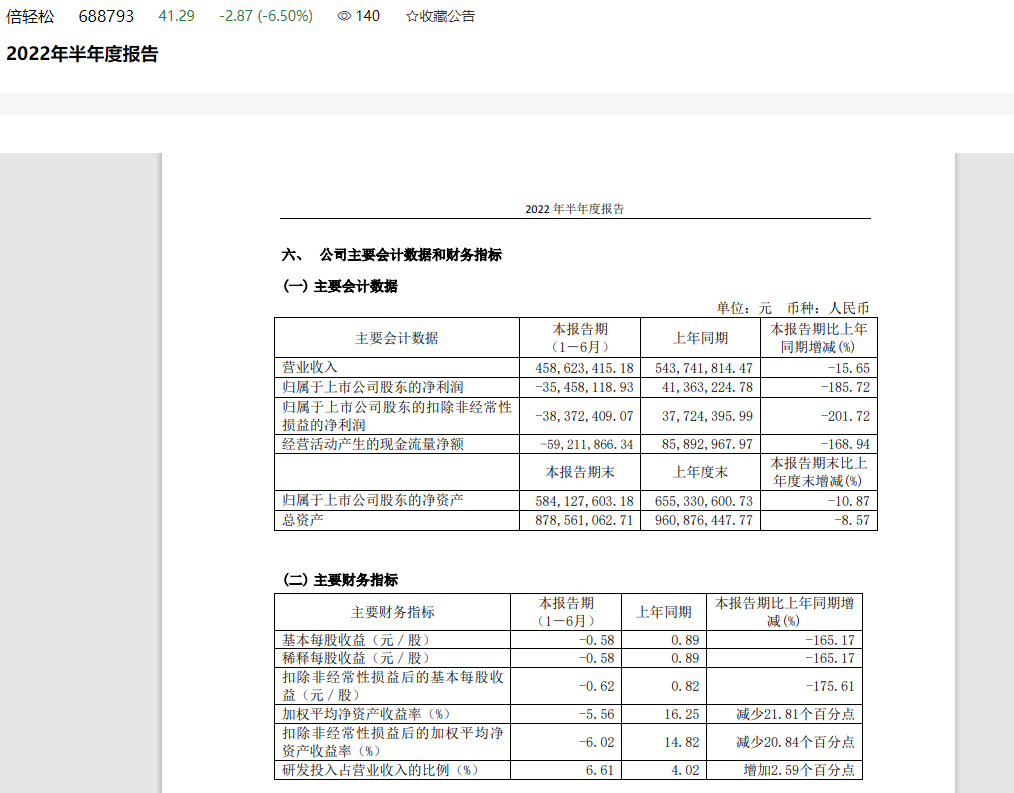Screen dimensions: 1014x793
Task: Click the 总资产 row label
Action: coord(303,519)
